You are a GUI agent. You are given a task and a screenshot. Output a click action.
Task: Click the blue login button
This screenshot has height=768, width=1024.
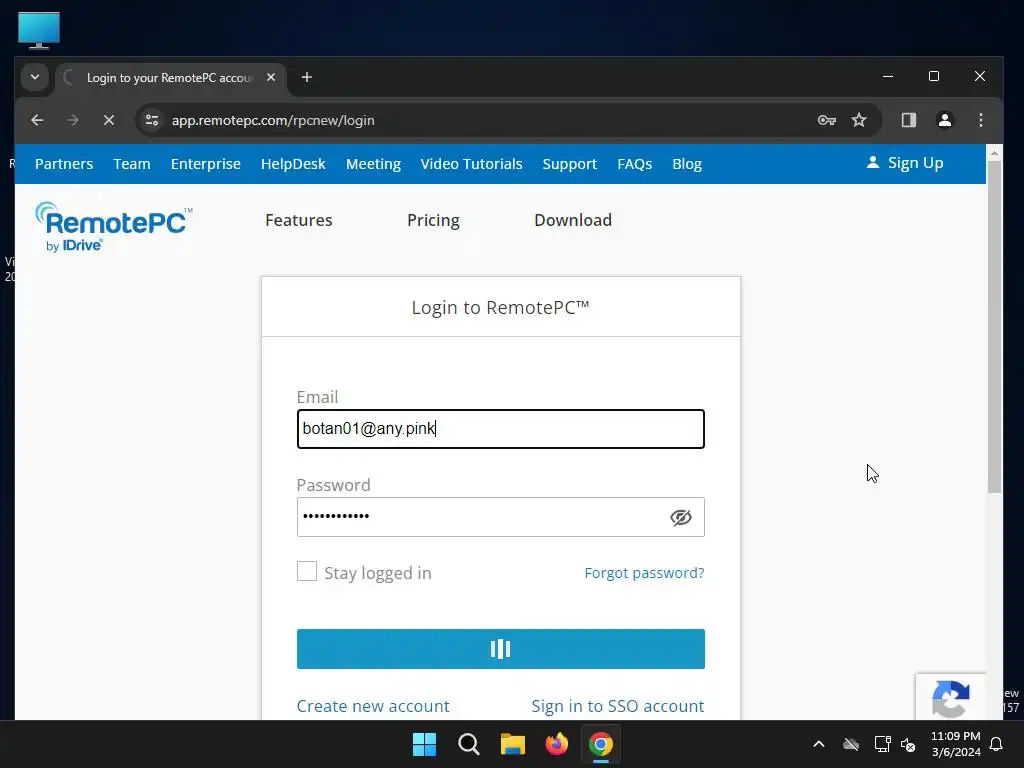[x=501, y=649]
